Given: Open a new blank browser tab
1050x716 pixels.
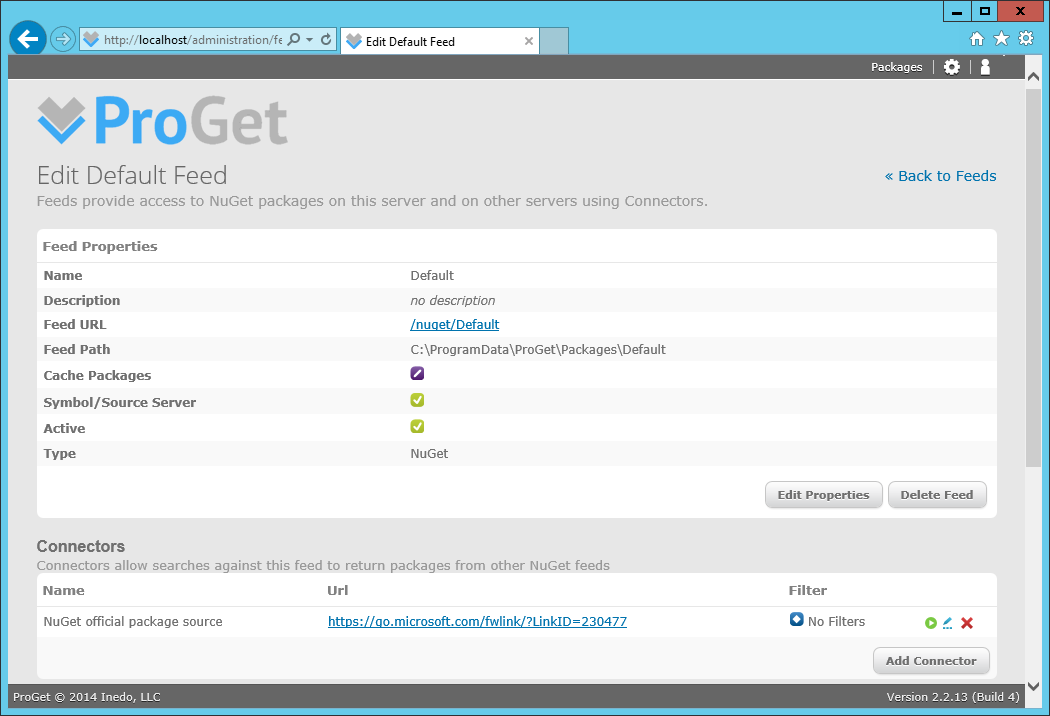Looking at the screenshot, I should tap(554, 41).
